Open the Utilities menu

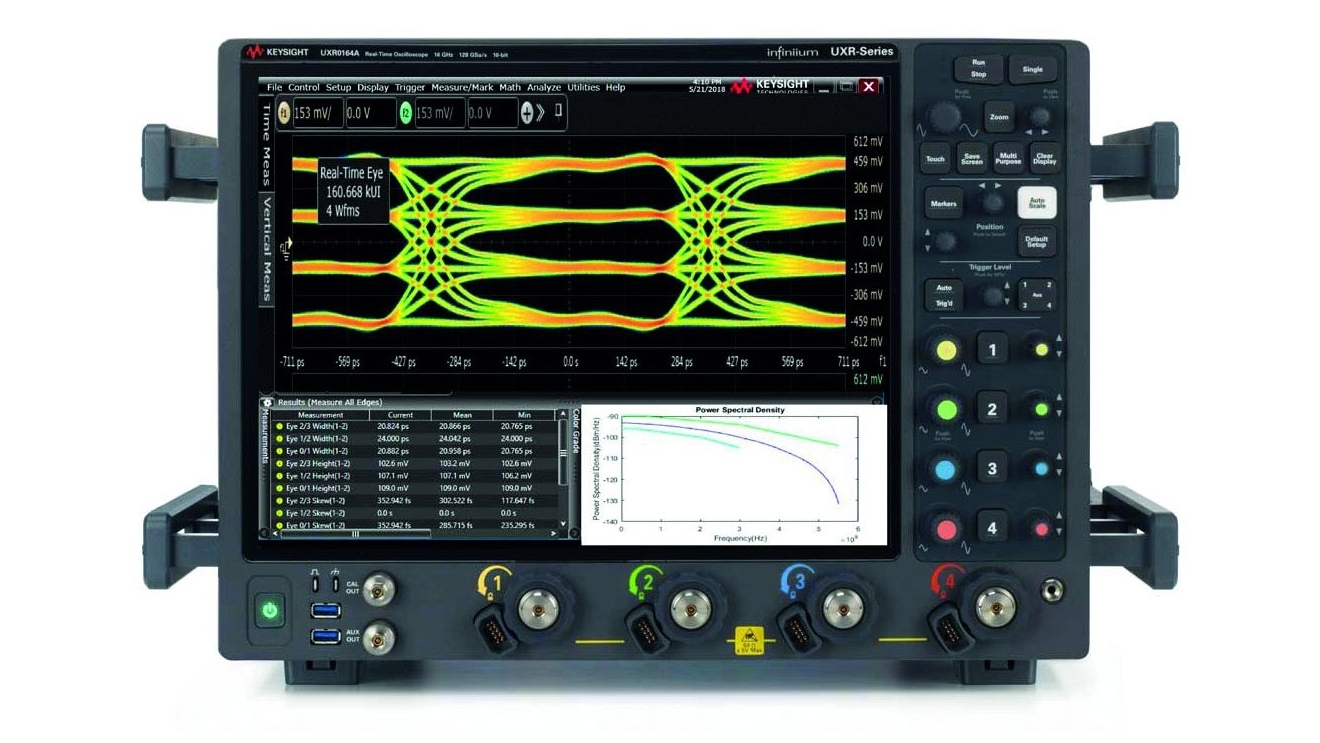pyautogui.click(x=583, y=87)
